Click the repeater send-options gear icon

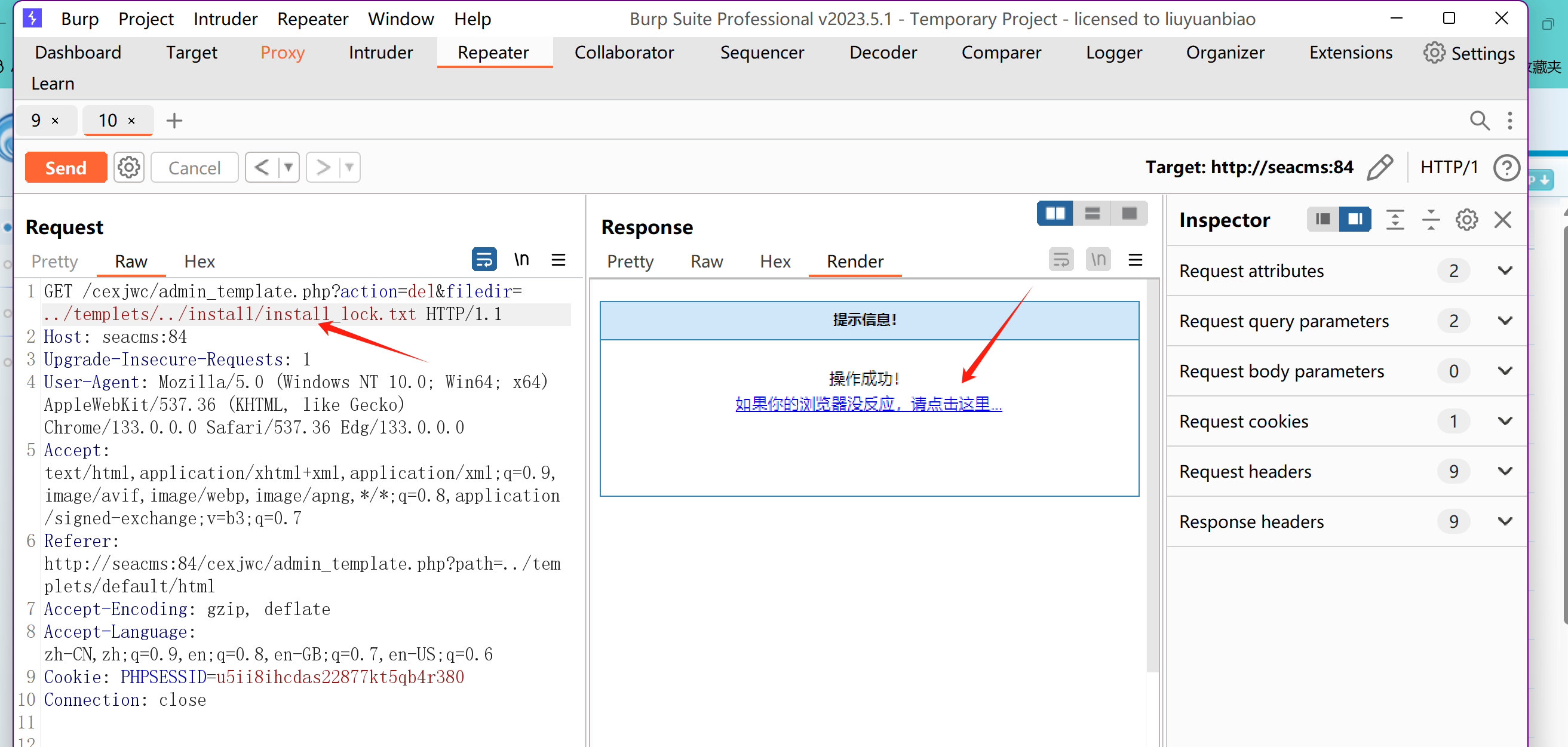pyautogui.click(x=128, y=167)
